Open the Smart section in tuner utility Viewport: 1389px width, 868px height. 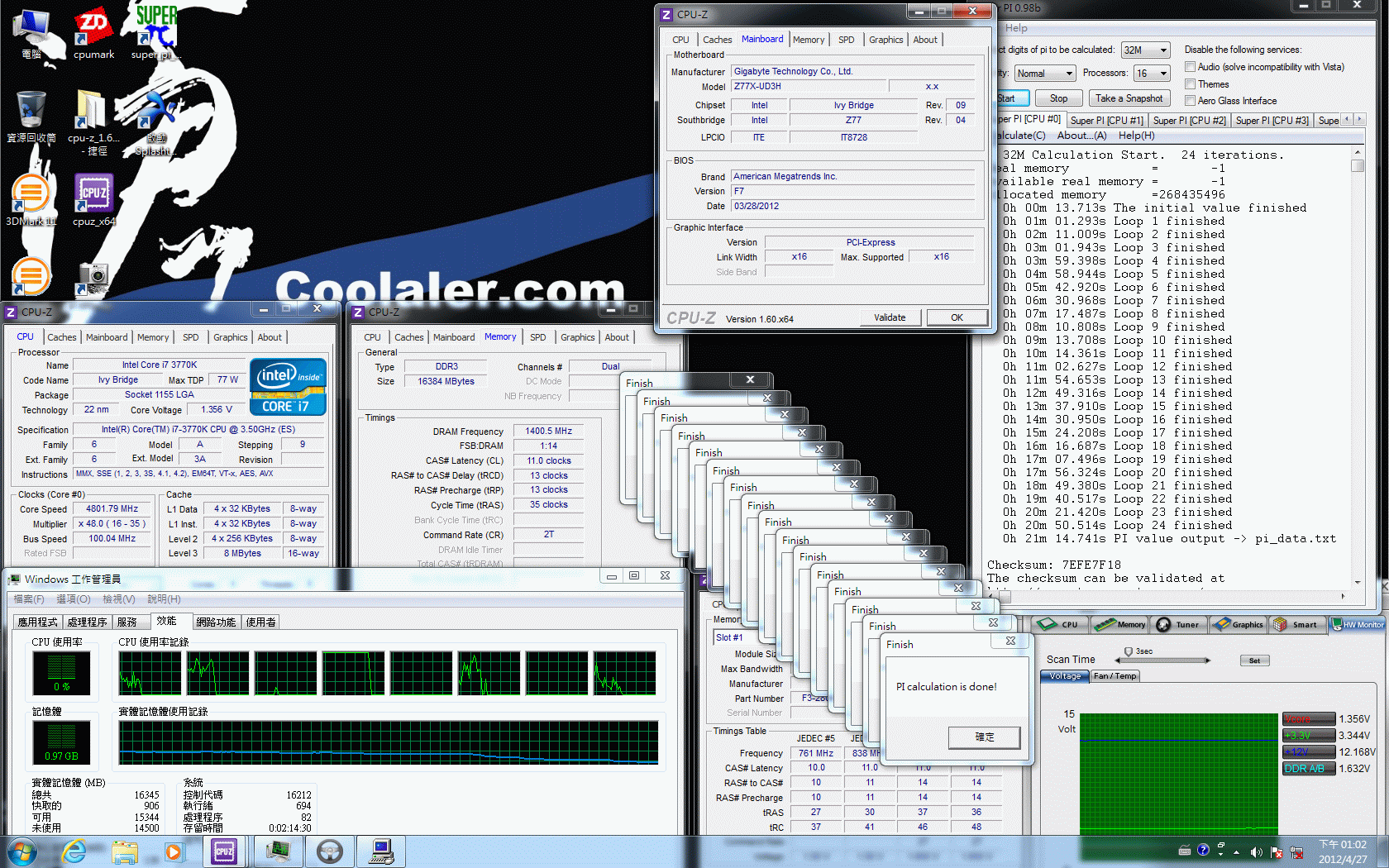point(1296,624)
